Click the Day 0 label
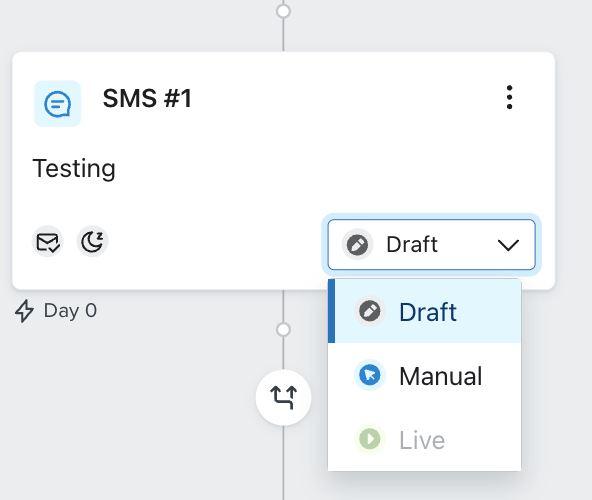The image size is (592, 500). (70, 311)
